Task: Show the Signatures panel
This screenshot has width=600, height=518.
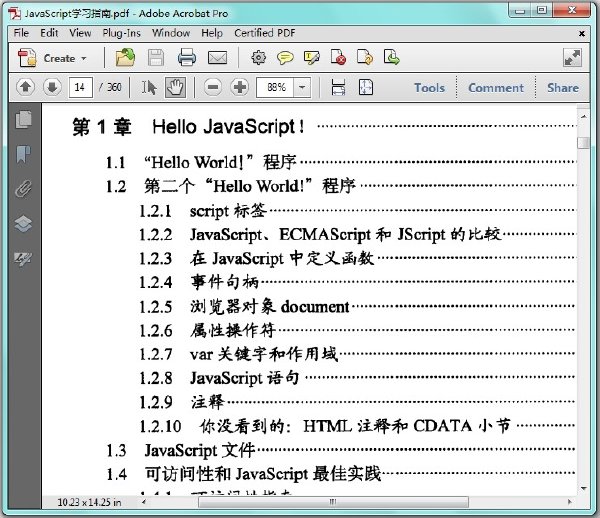Action: coord(23,258)
